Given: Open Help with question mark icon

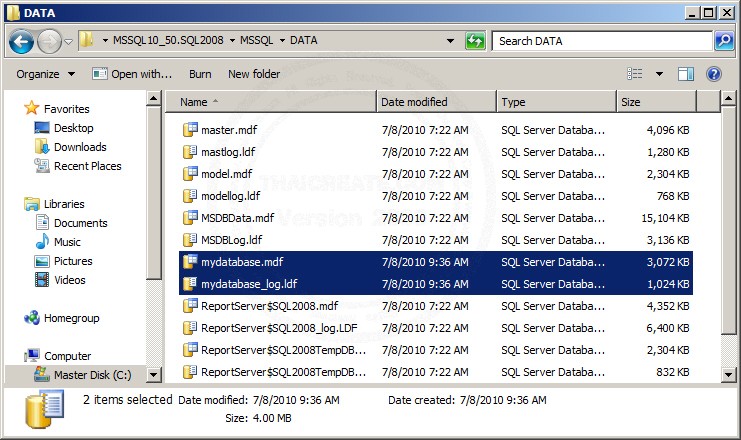Looking at the screenshot, I should pos(714,74).
